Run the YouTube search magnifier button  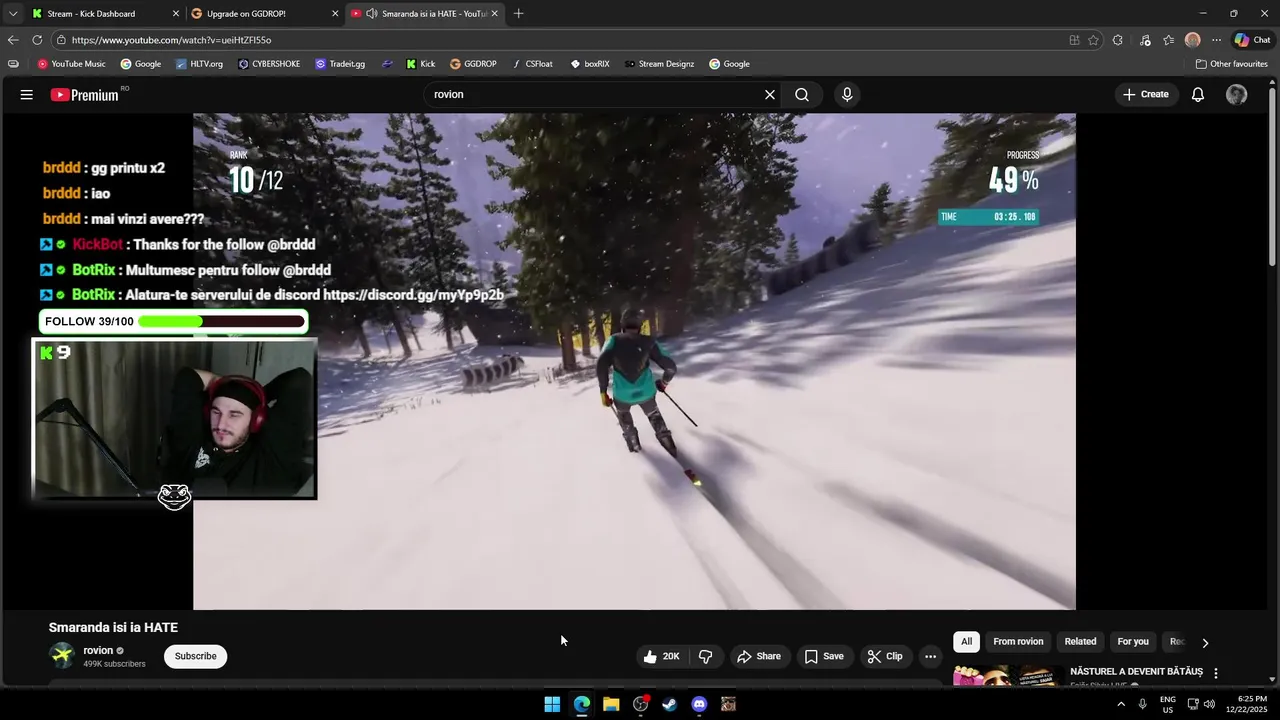pyautogui.click(x=802, y=95)
